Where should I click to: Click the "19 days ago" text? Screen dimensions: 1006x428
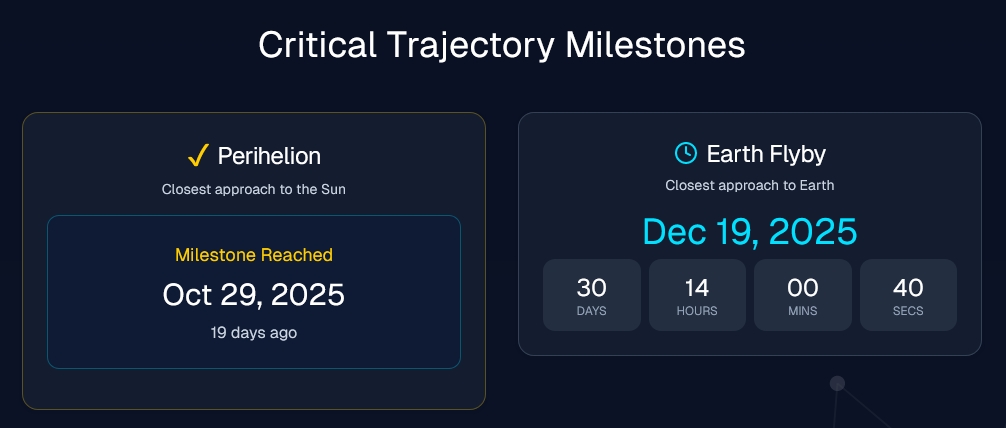[x=254, y=333]
